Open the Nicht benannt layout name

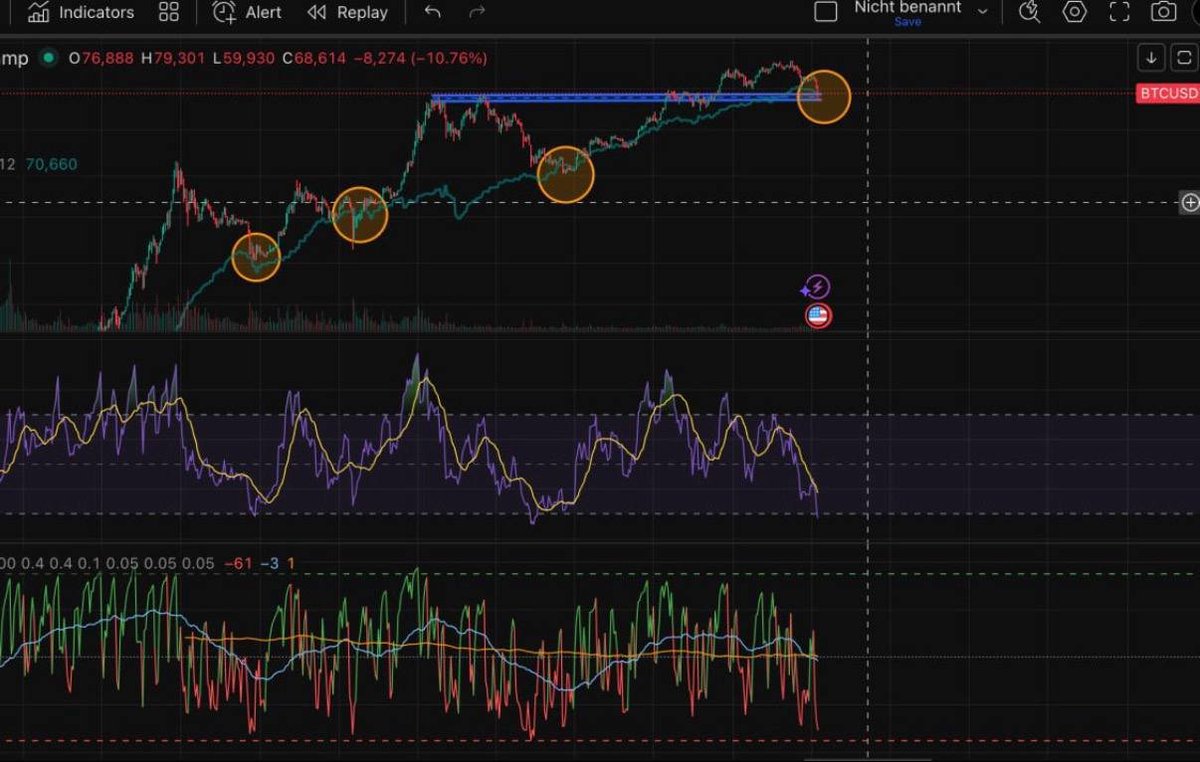pyautogui.click(x=907, y=7)
